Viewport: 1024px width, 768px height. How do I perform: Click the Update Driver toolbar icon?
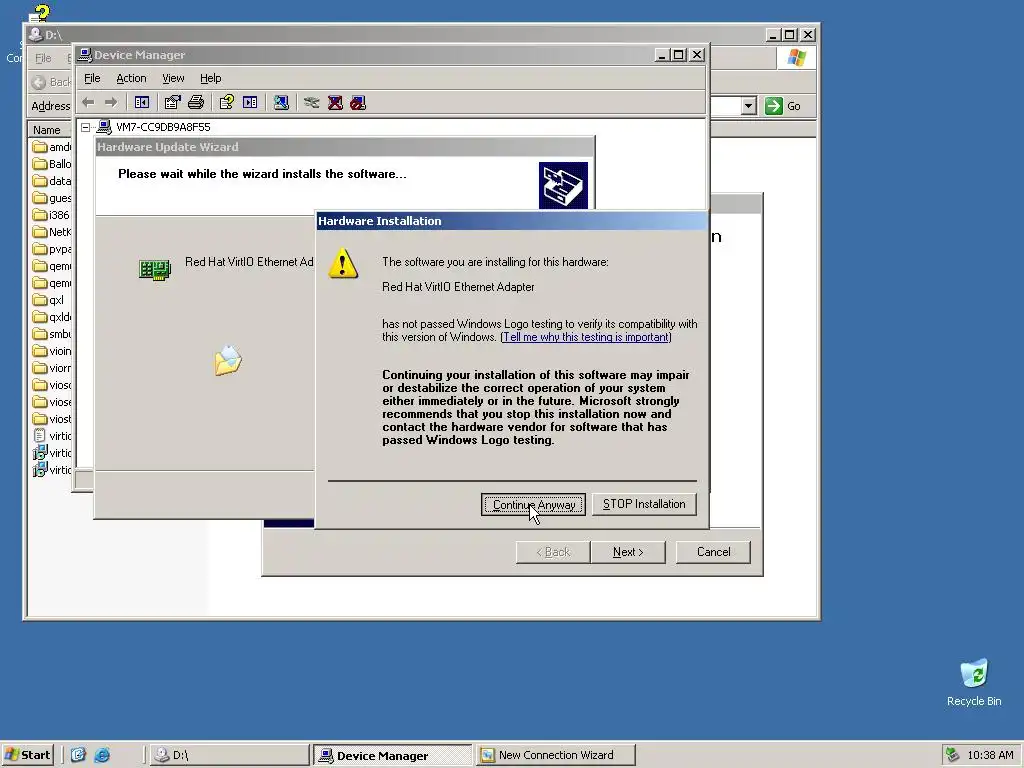coord(312,103)
